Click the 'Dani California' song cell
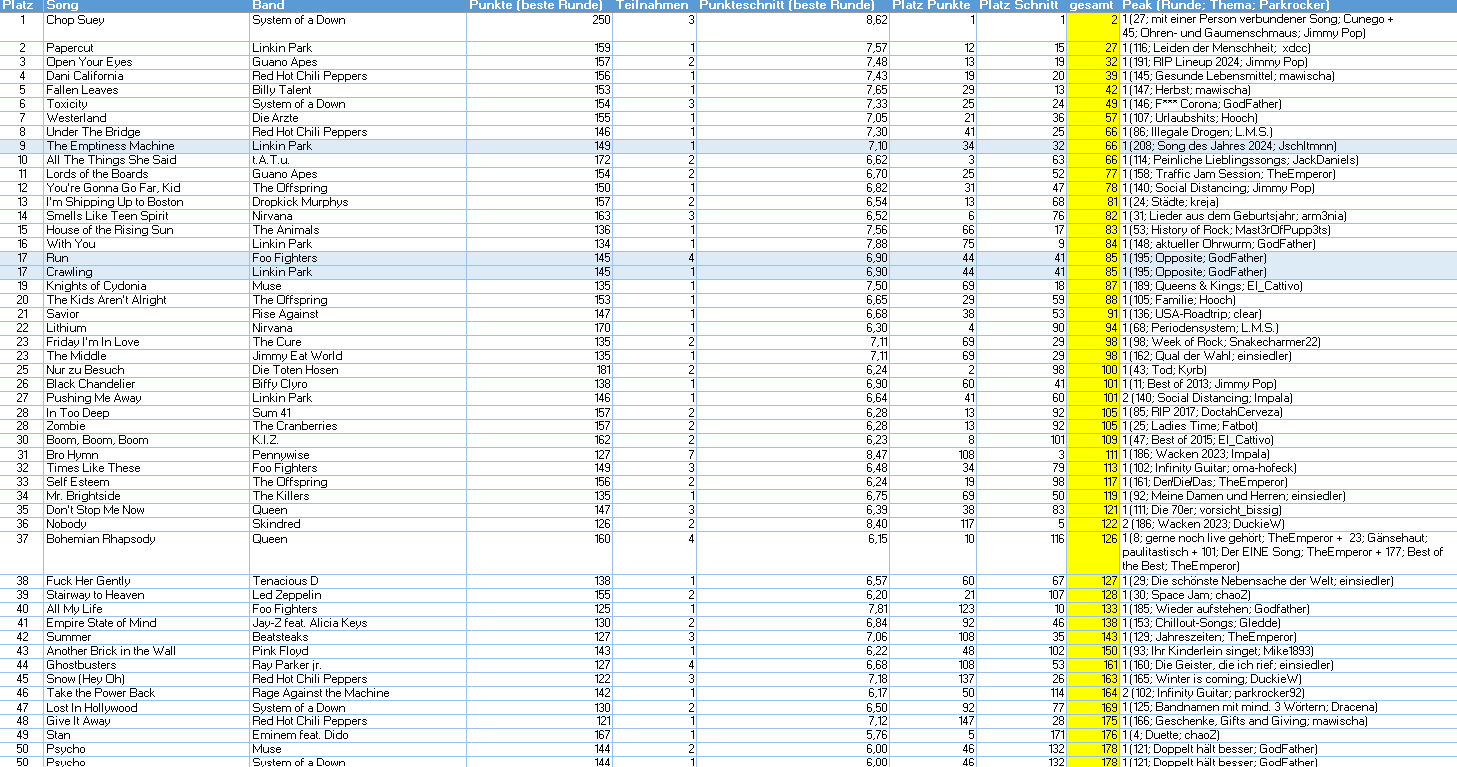This screenshot has width=1457, height=767. pos(146,76)
